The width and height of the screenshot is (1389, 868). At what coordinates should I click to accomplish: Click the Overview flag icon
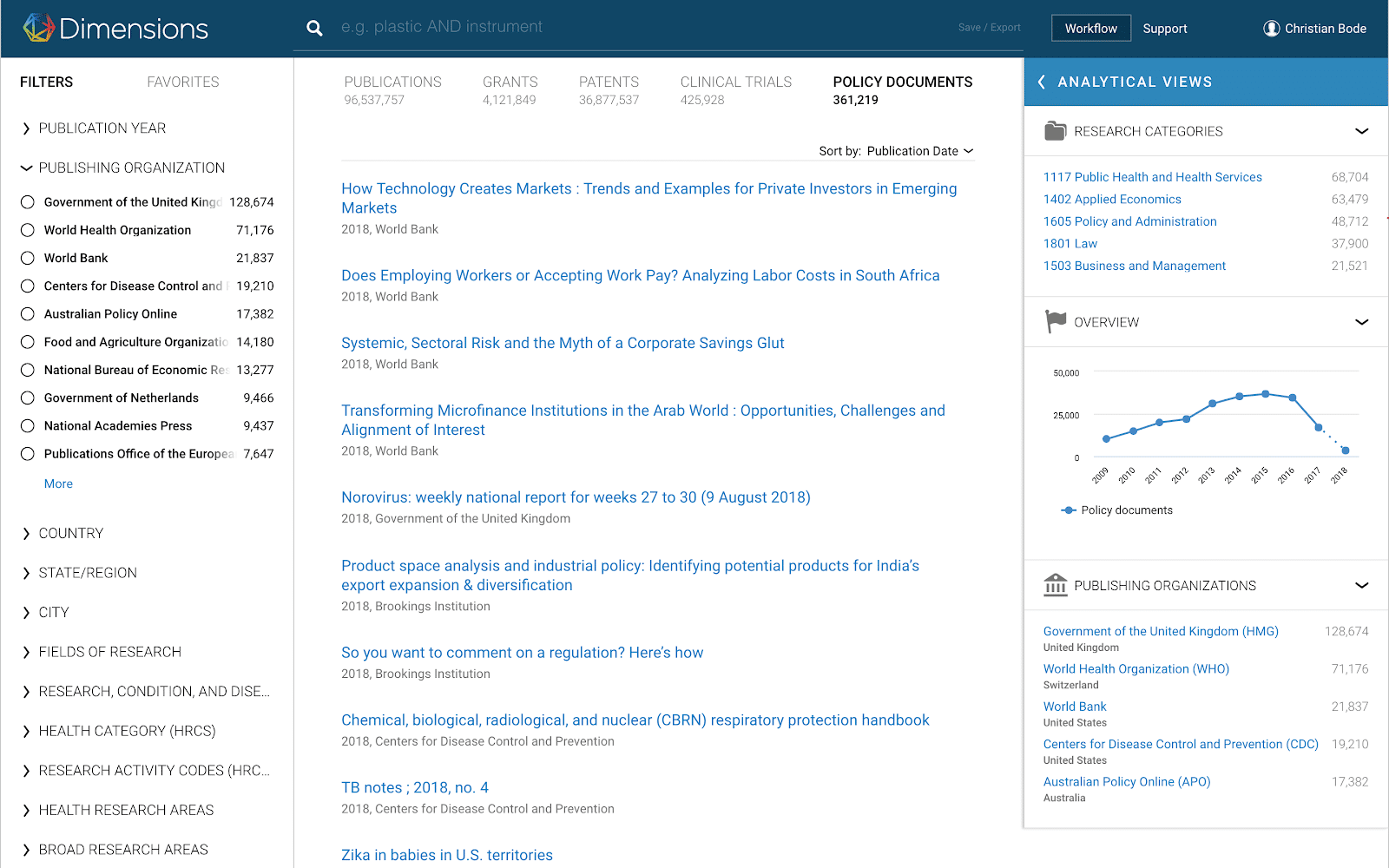point(1055,321)
